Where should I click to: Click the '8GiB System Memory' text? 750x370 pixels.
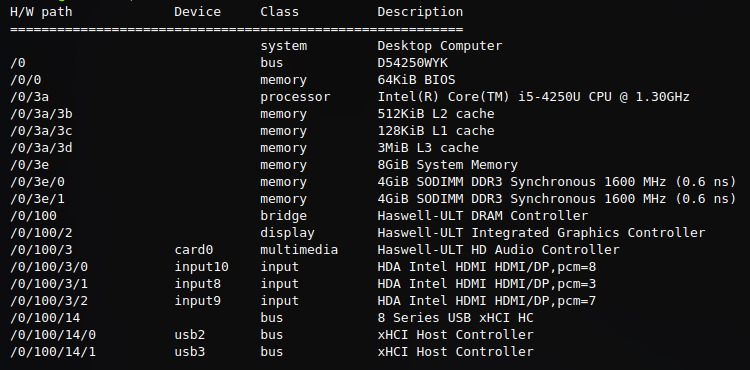[x=447, y=165]
